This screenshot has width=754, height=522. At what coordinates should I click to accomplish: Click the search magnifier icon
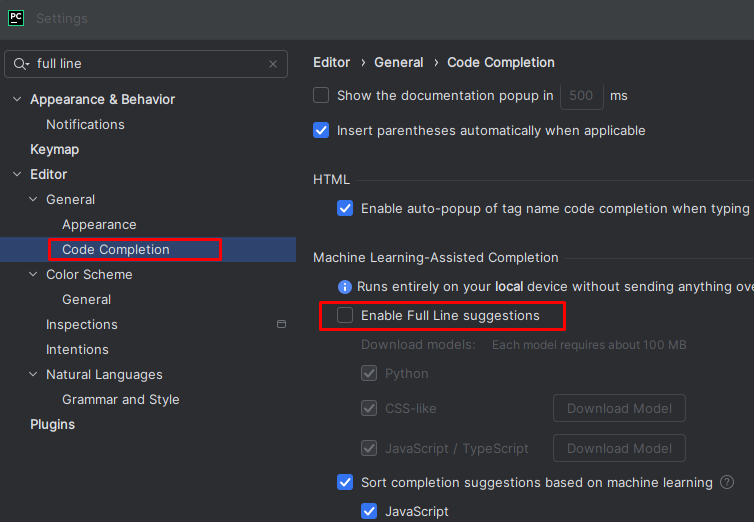coord(21,64)
